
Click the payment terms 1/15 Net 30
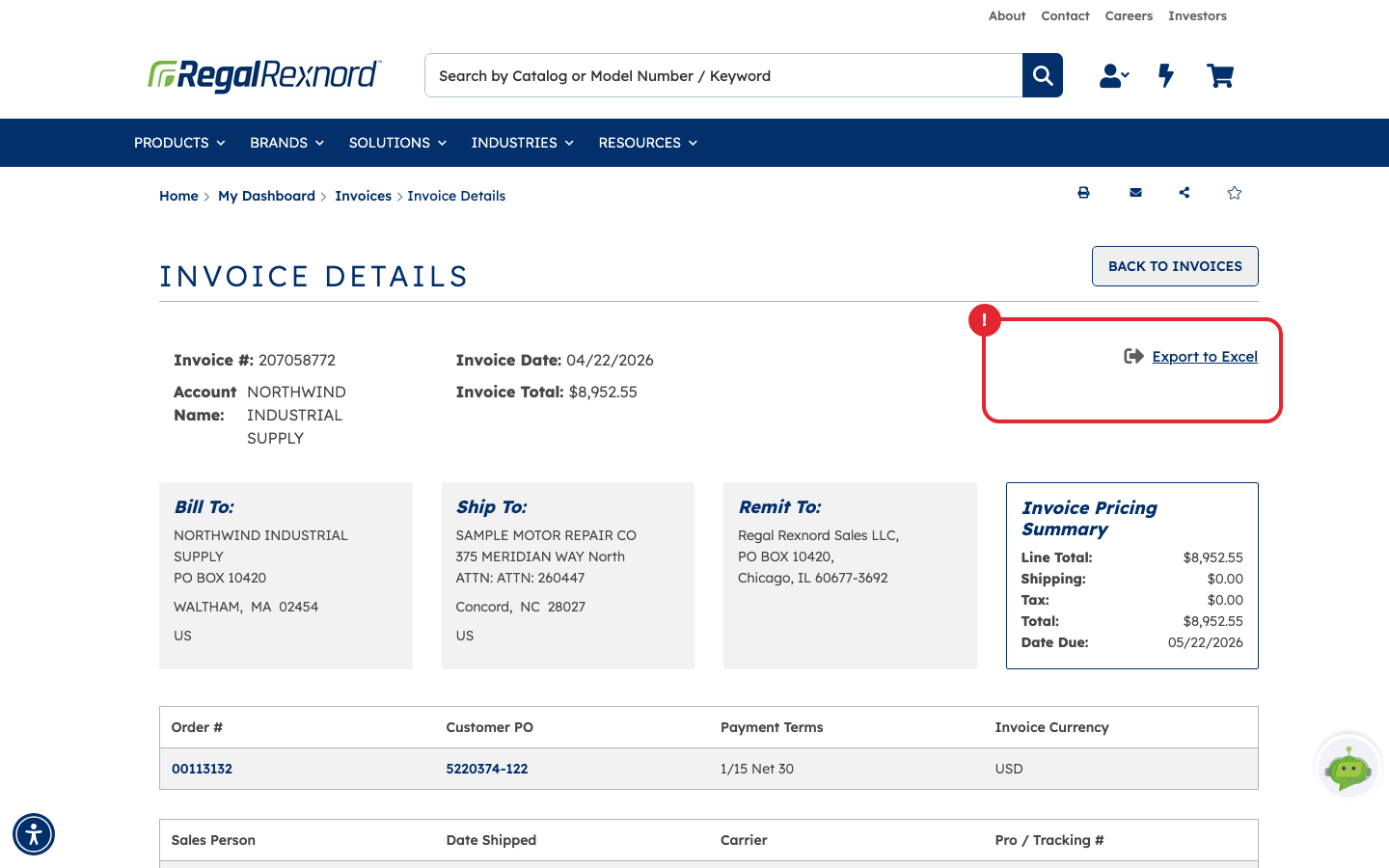757,769
